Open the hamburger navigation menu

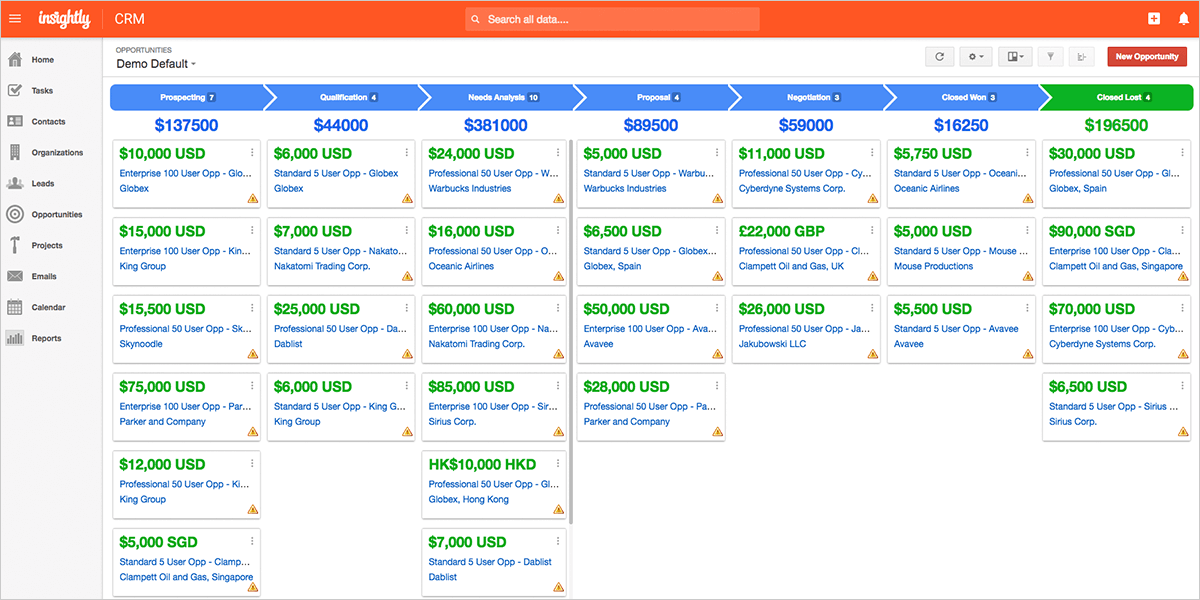pyautogui.click(x=15, y=19)
